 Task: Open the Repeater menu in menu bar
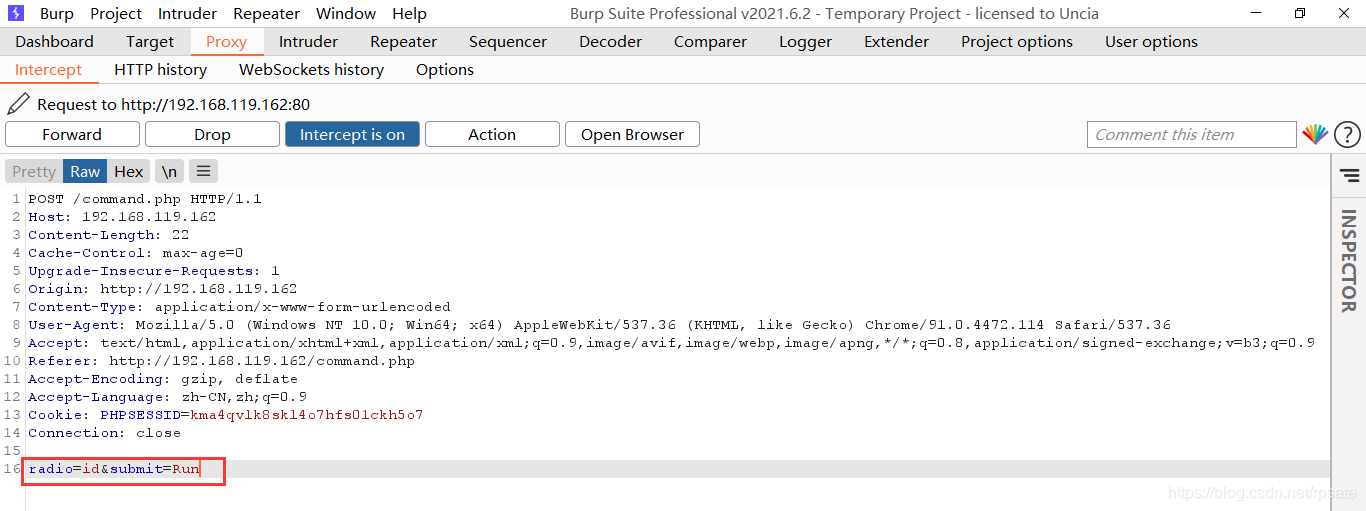pyautogui.click(x=266, y=13)
